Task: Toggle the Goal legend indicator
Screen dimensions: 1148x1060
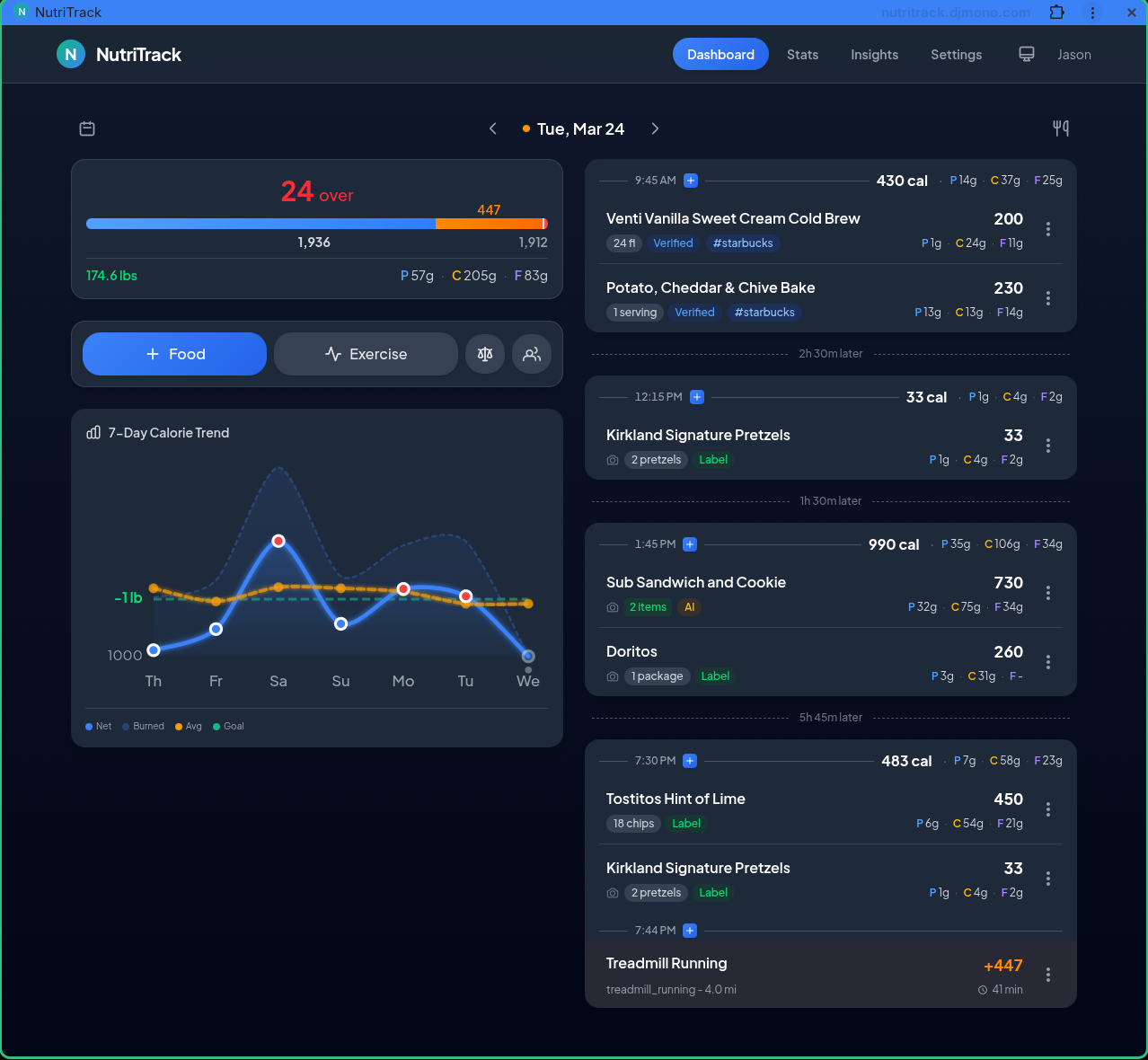Action: pyautogui.click(x=227, y=726)
